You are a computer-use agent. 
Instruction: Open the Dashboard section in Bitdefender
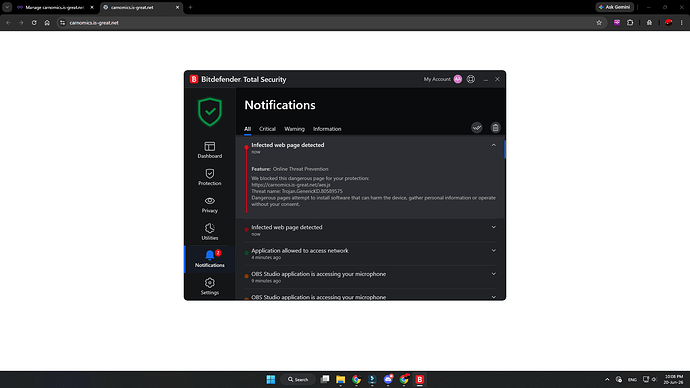(x=209, y=150)
